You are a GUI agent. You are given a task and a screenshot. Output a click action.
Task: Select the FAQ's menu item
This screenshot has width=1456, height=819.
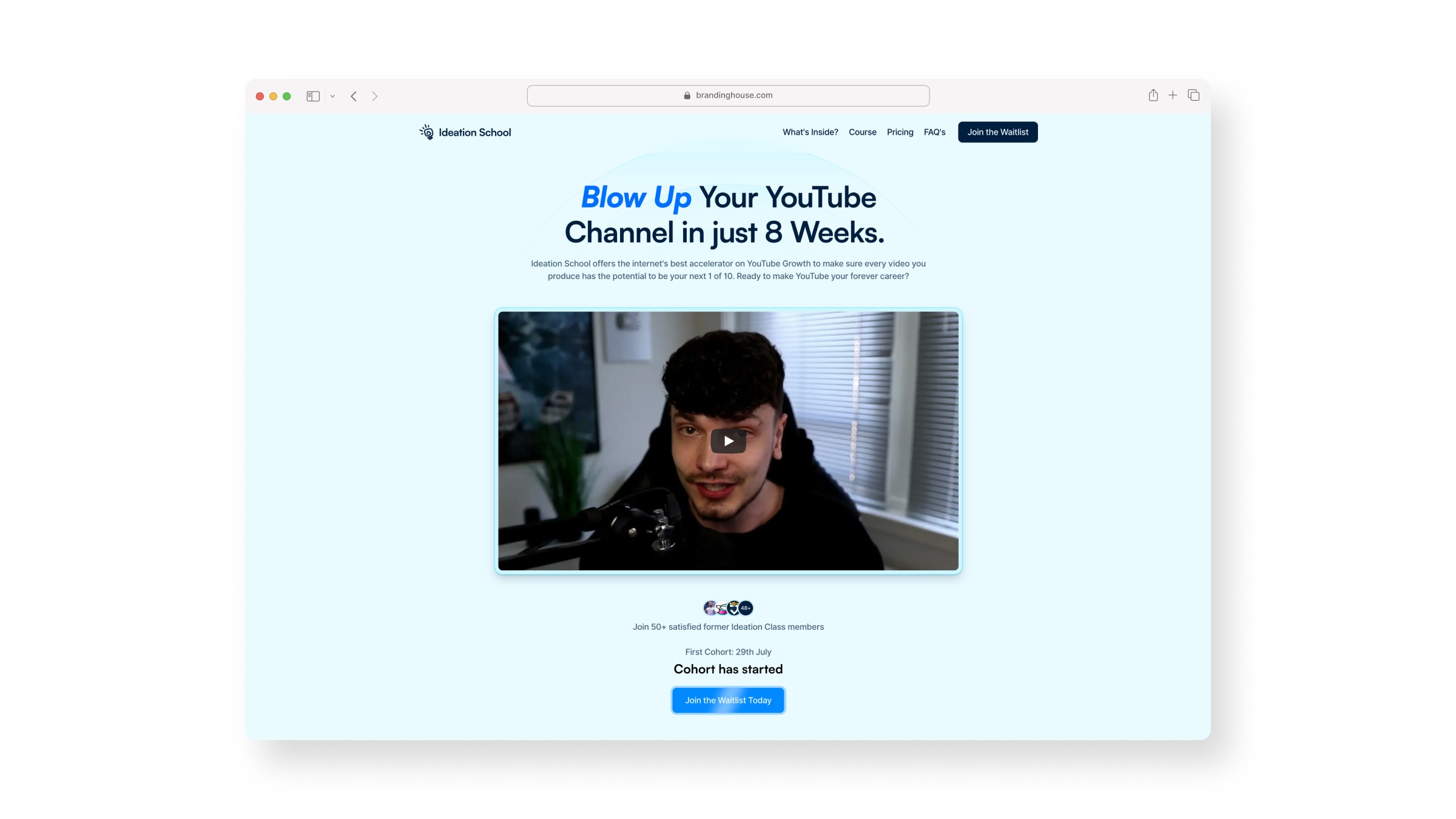934,132
